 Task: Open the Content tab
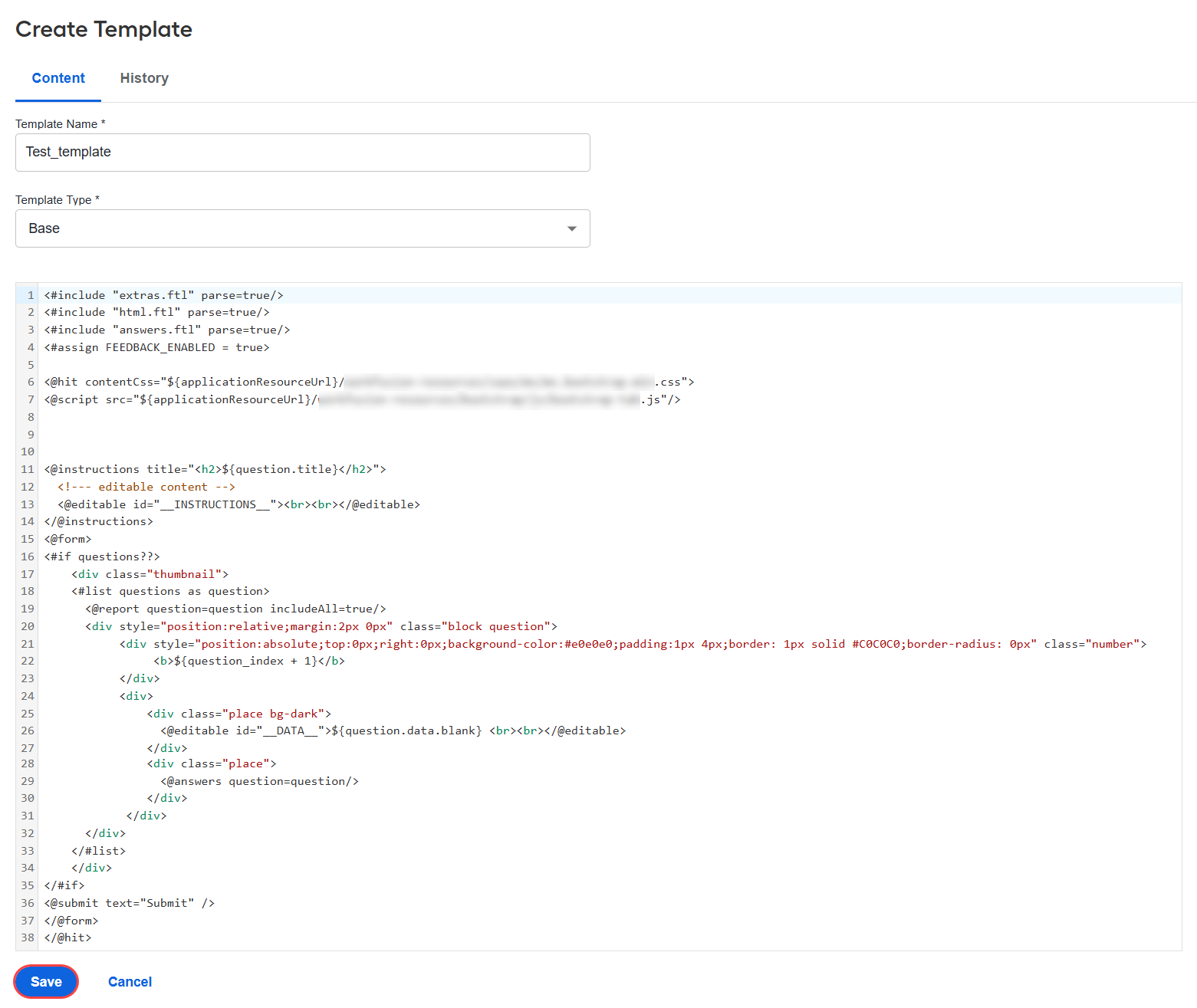[x=58, y=78]
